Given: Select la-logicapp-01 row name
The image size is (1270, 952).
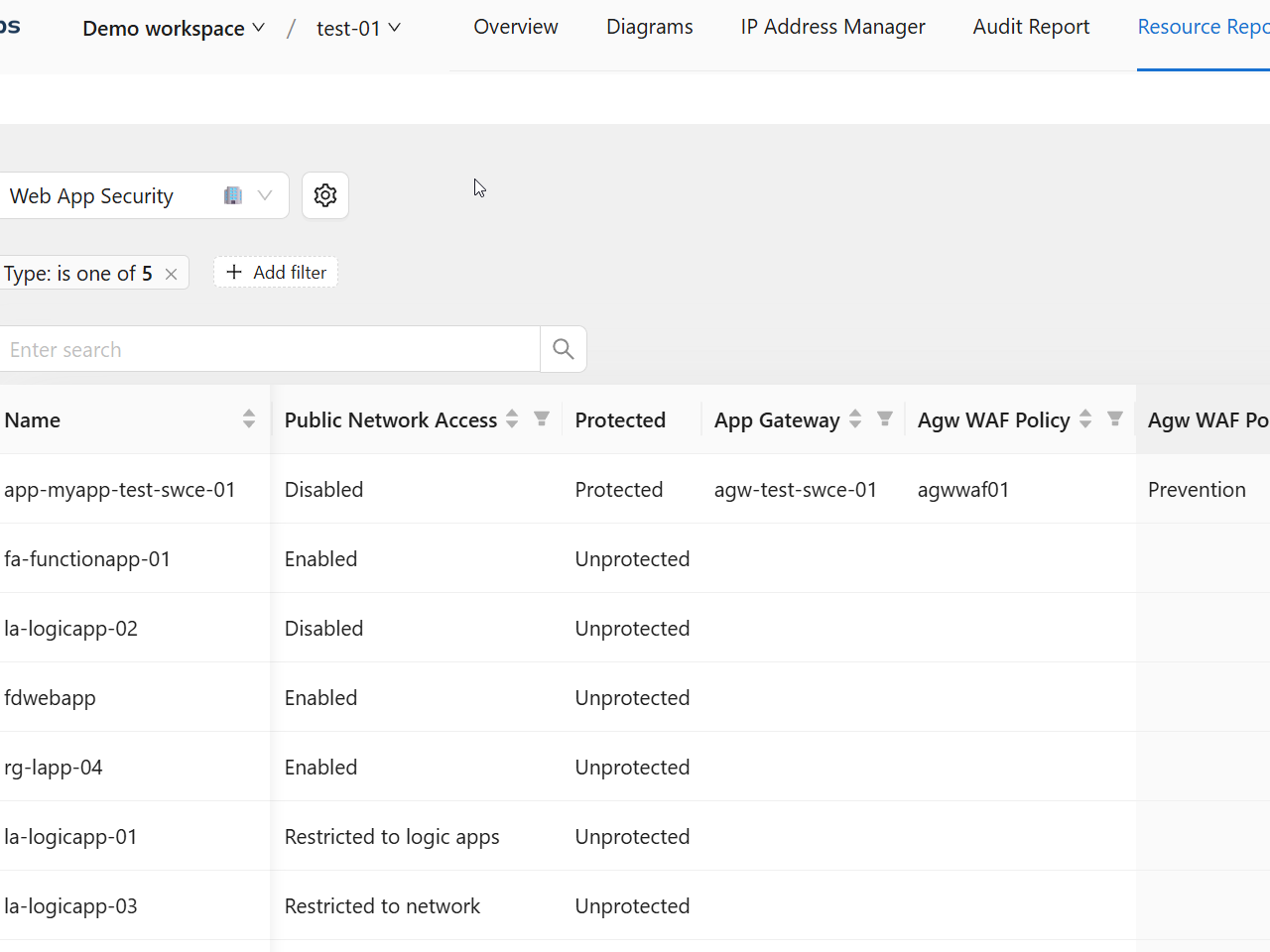Looking at the screenshot, I should click(x=70, y=836).
